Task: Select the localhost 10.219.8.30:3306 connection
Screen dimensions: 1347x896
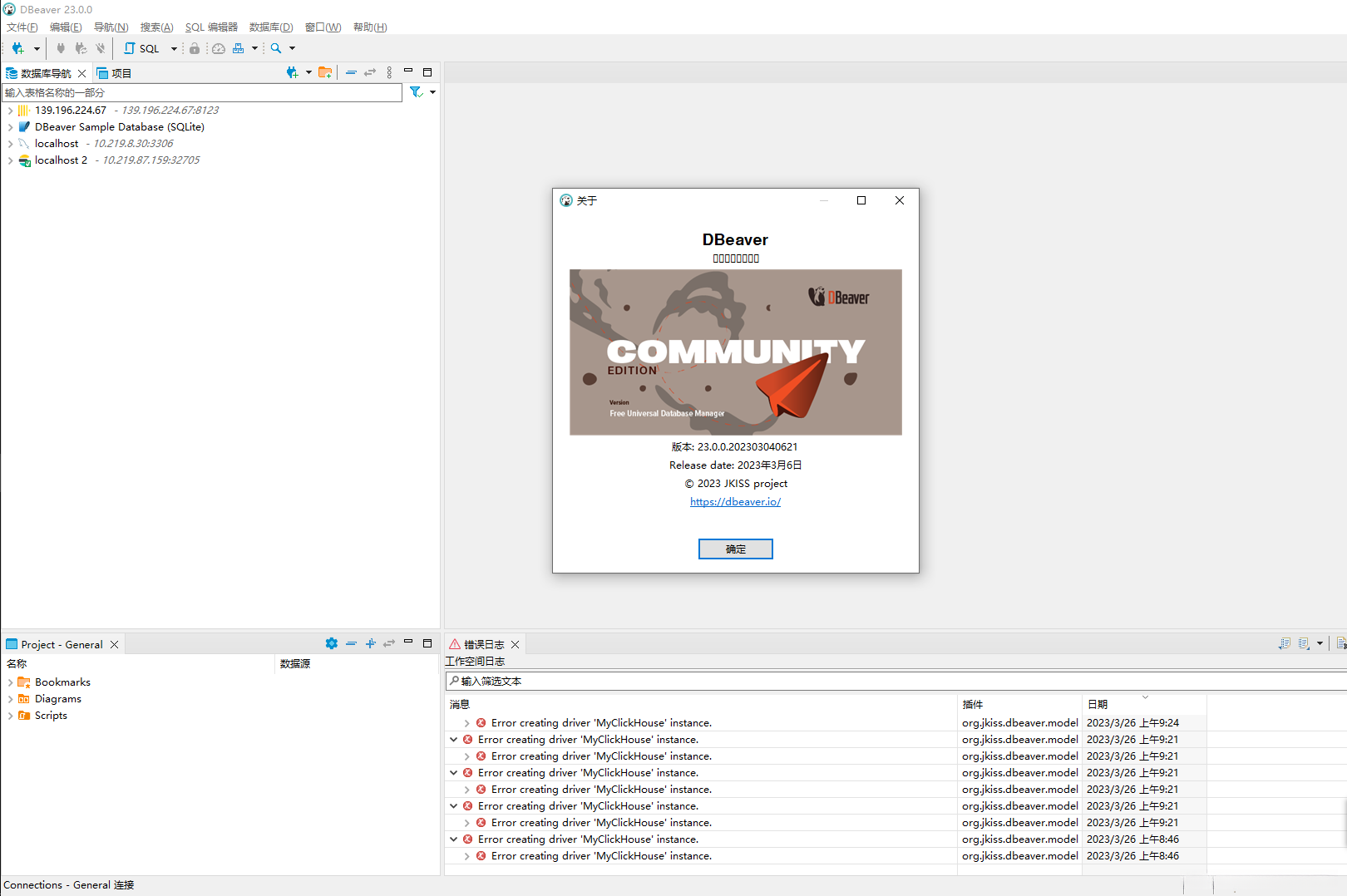Action: pos(104,144)
